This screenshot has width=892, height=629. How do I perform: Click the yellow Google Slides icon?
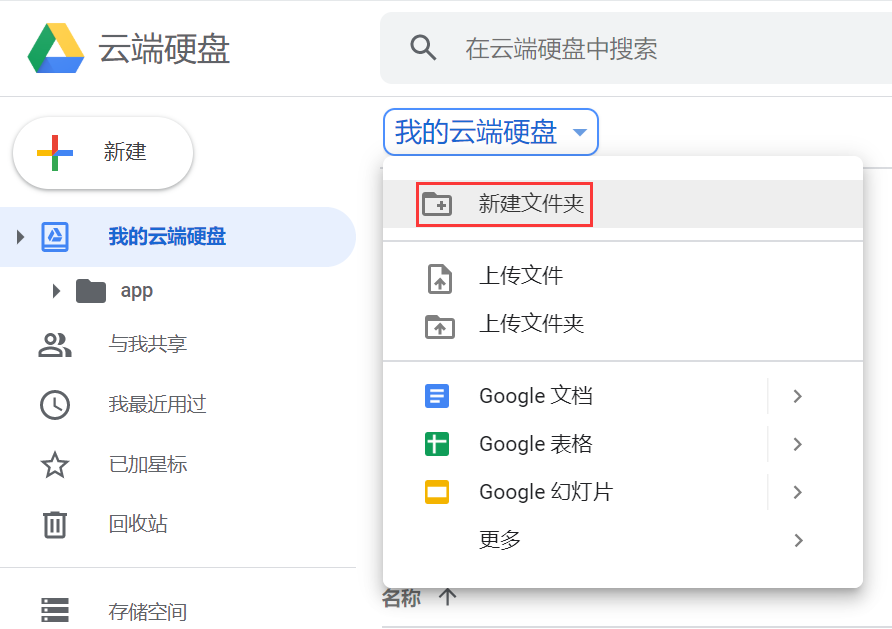tap(437, 492)
